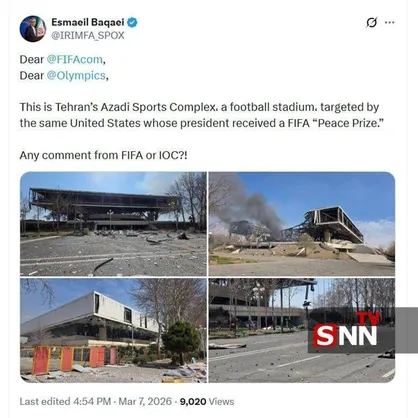Open top-left damaged stadium building photo
This screenshot has height=418, width=418.
click(113, 224)
